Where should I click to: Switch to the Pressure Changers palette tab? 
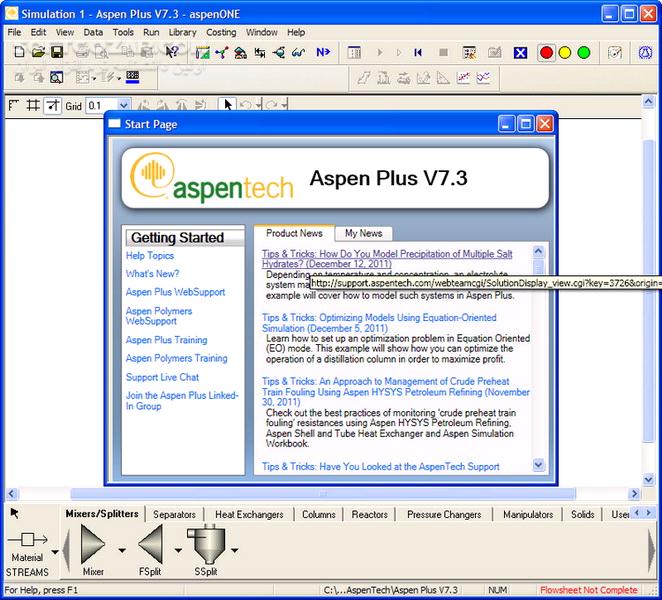click(444, 514)
